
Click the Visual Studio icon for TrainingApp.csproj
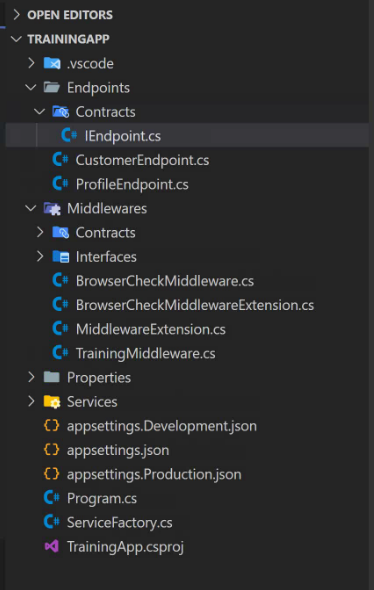point(52,546)
